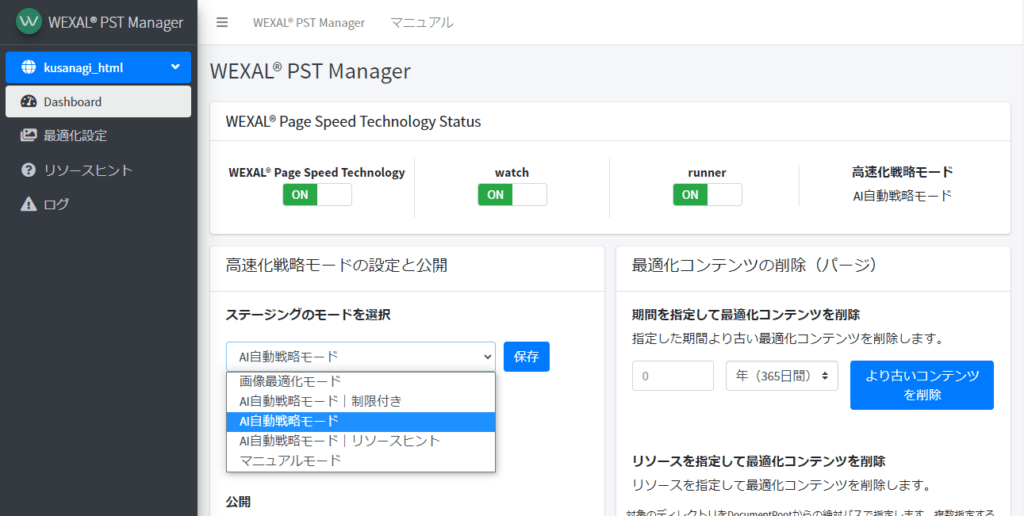Image resolution: width=1024 pixels, height=516 pixels.
Task: Click the 公開 section label
Action: point(238,502)
